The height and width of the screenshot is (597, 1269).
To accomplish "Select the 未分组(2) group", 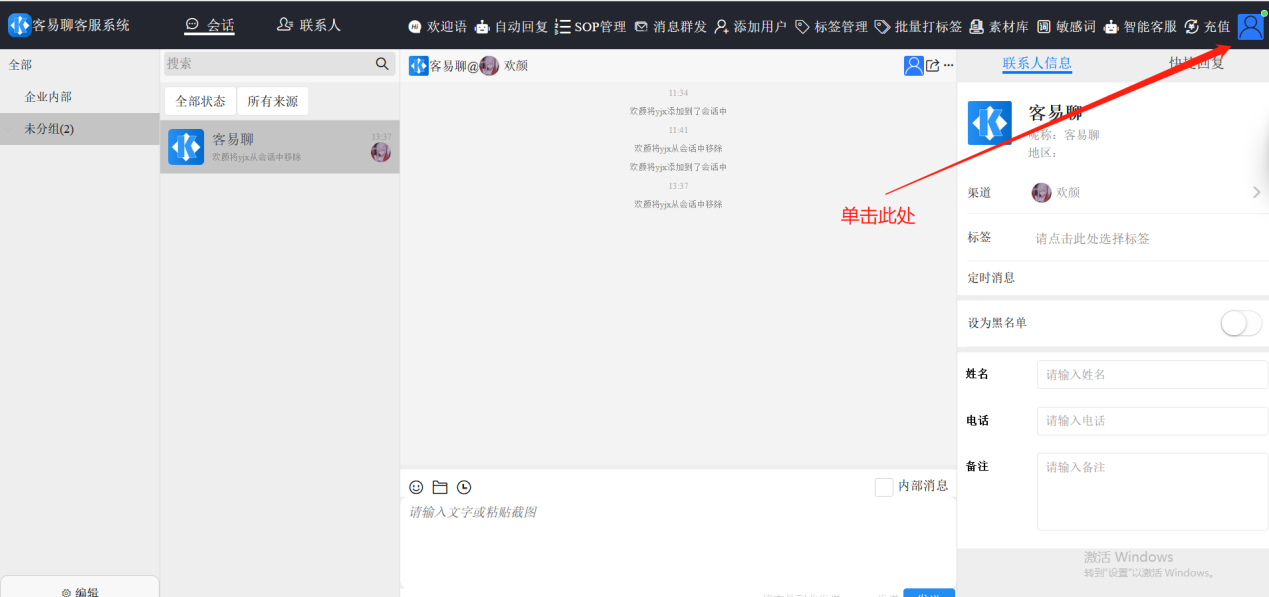I will (79, 129).
